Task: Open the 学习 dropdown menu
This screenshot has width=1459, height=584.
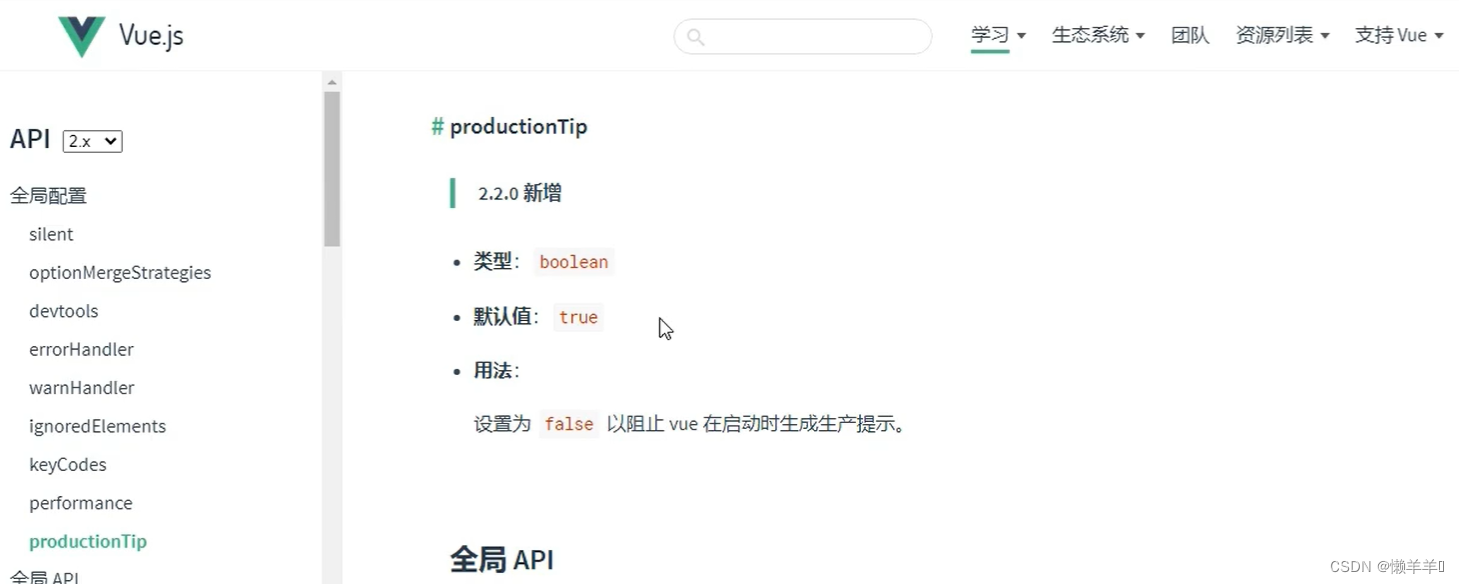Action: coord(998,35)
